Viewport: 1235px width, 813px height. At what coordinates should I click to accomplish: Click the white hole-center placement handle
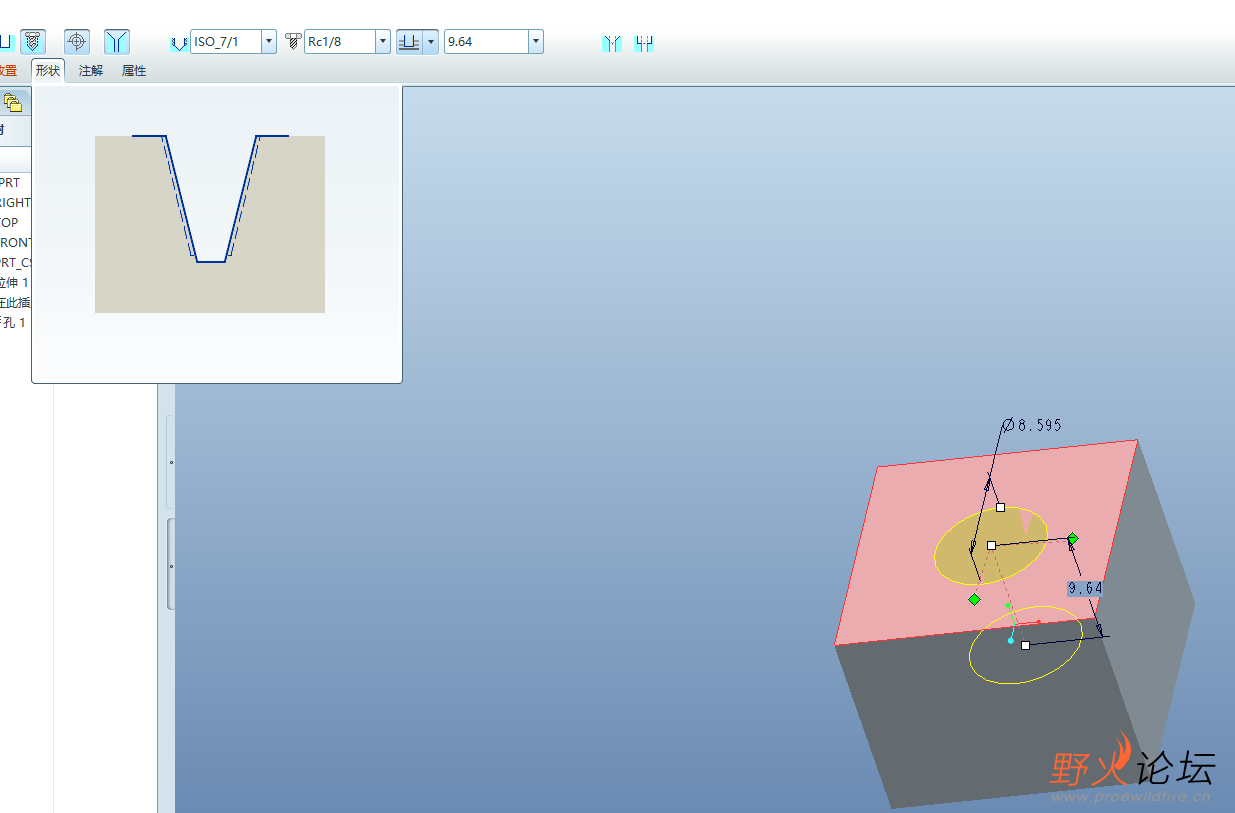(991, 545)
